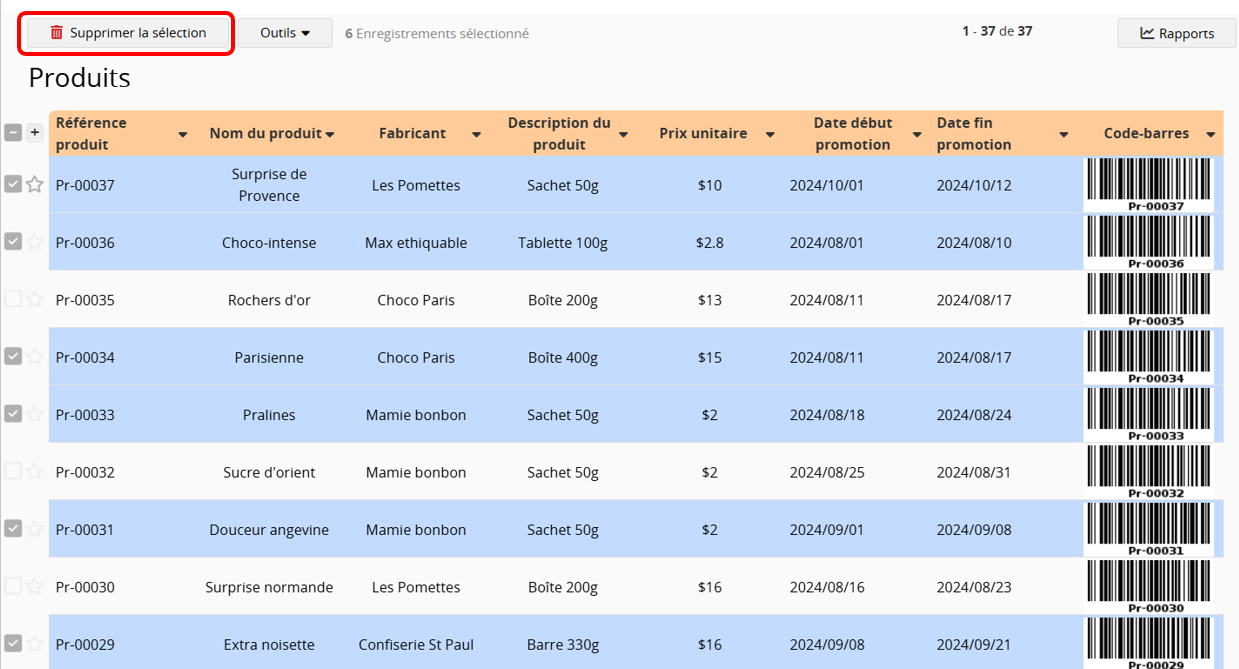Viewport: 1239px width, 669px height.
Task: Select the Pr-00035 Rochers d'or checkbox
Action: 13,299
